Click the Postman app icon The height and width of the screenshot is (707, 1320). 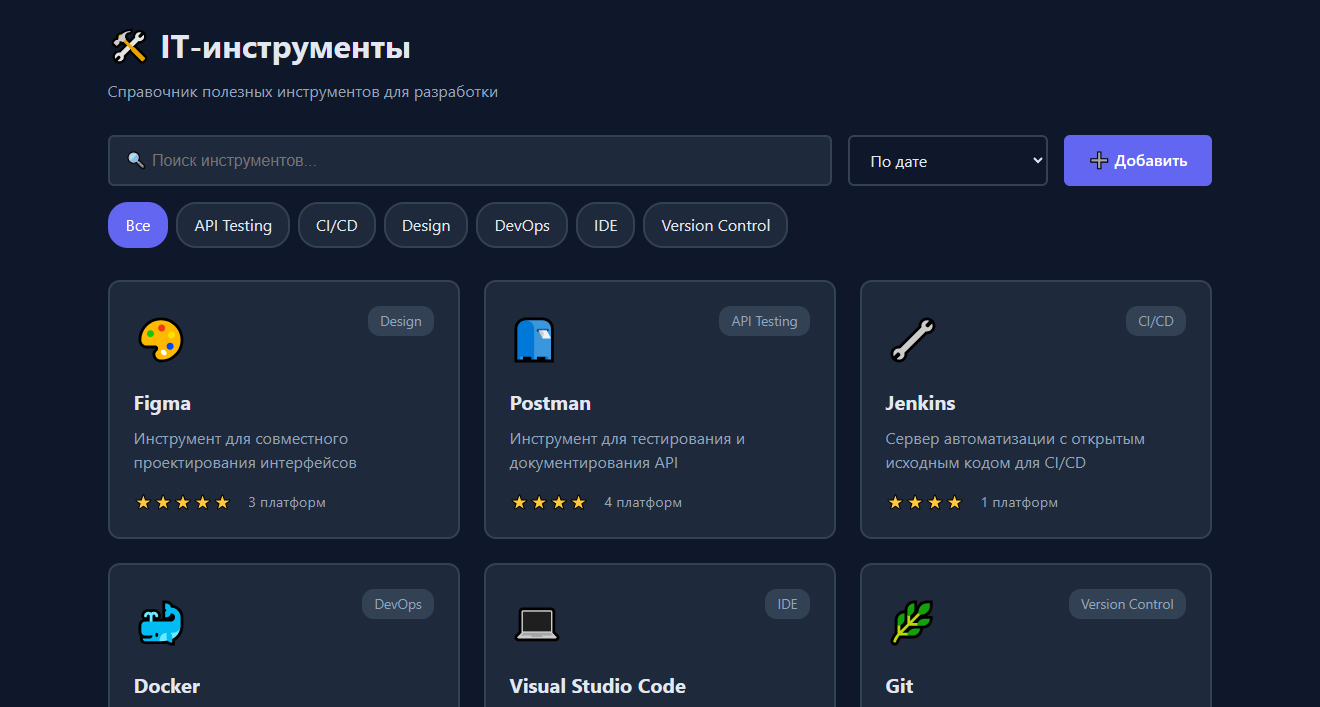(534, 340)
